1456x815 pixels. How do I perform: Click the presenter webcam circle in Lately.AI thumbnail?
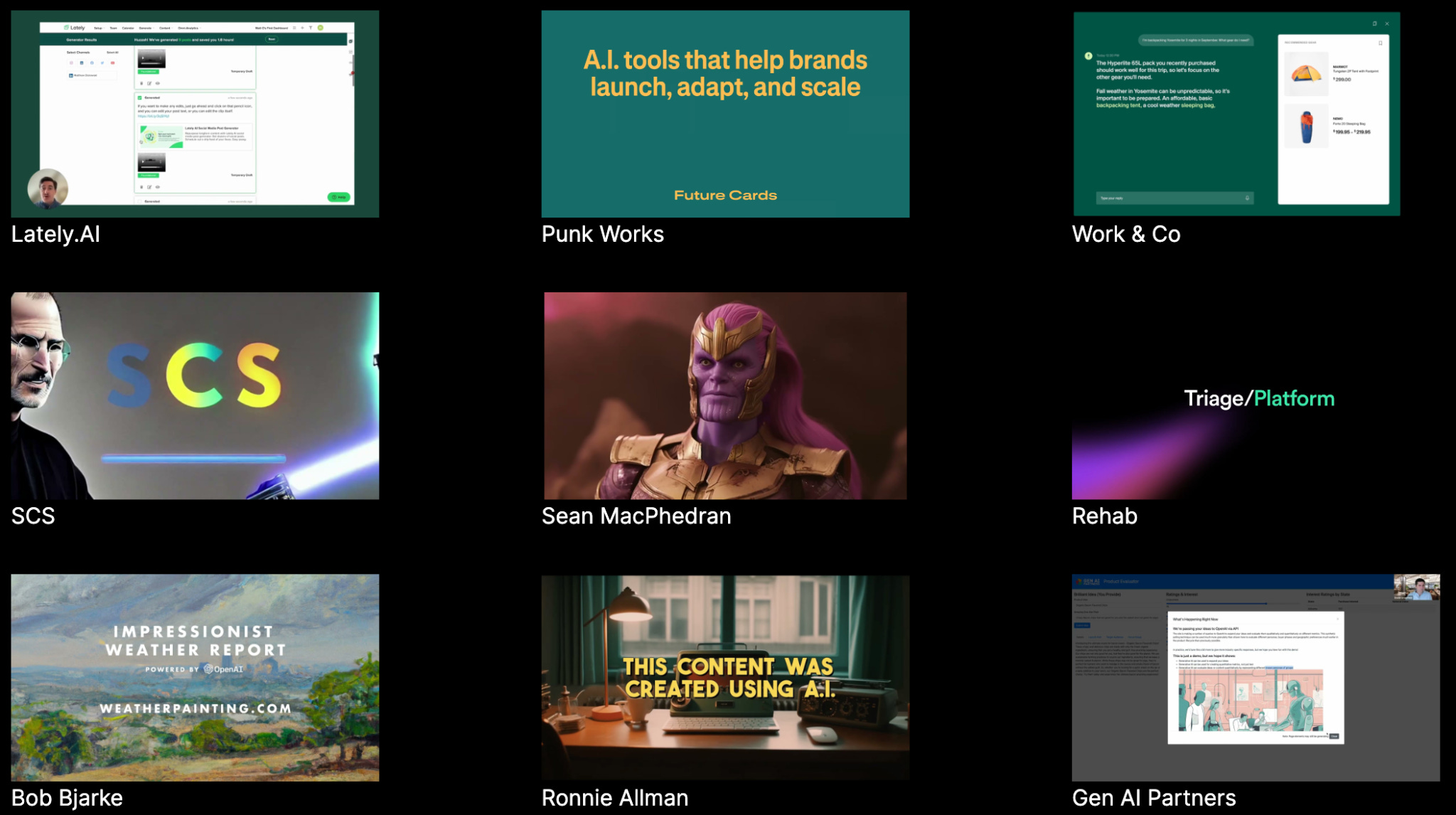(x=48, y=188)
